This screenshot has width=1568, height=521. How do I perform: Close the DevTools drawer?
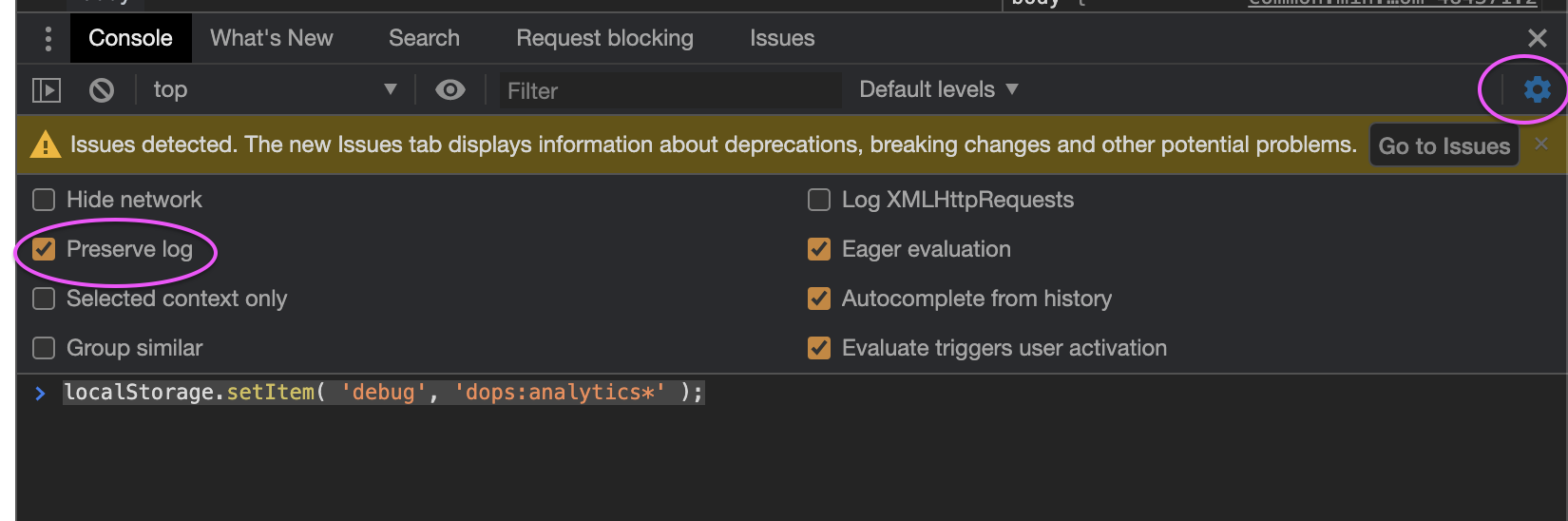click(x=1537, y=38)
